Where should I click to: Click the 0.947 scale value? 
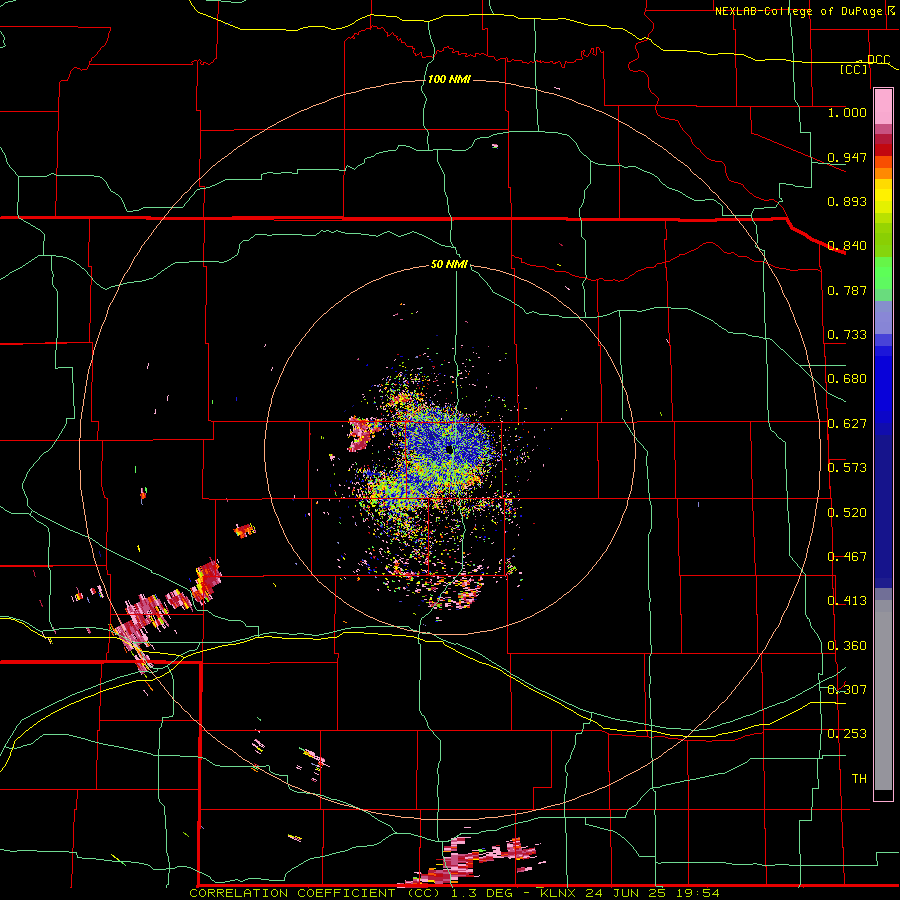pyautogui.click(x=847, y=157)
